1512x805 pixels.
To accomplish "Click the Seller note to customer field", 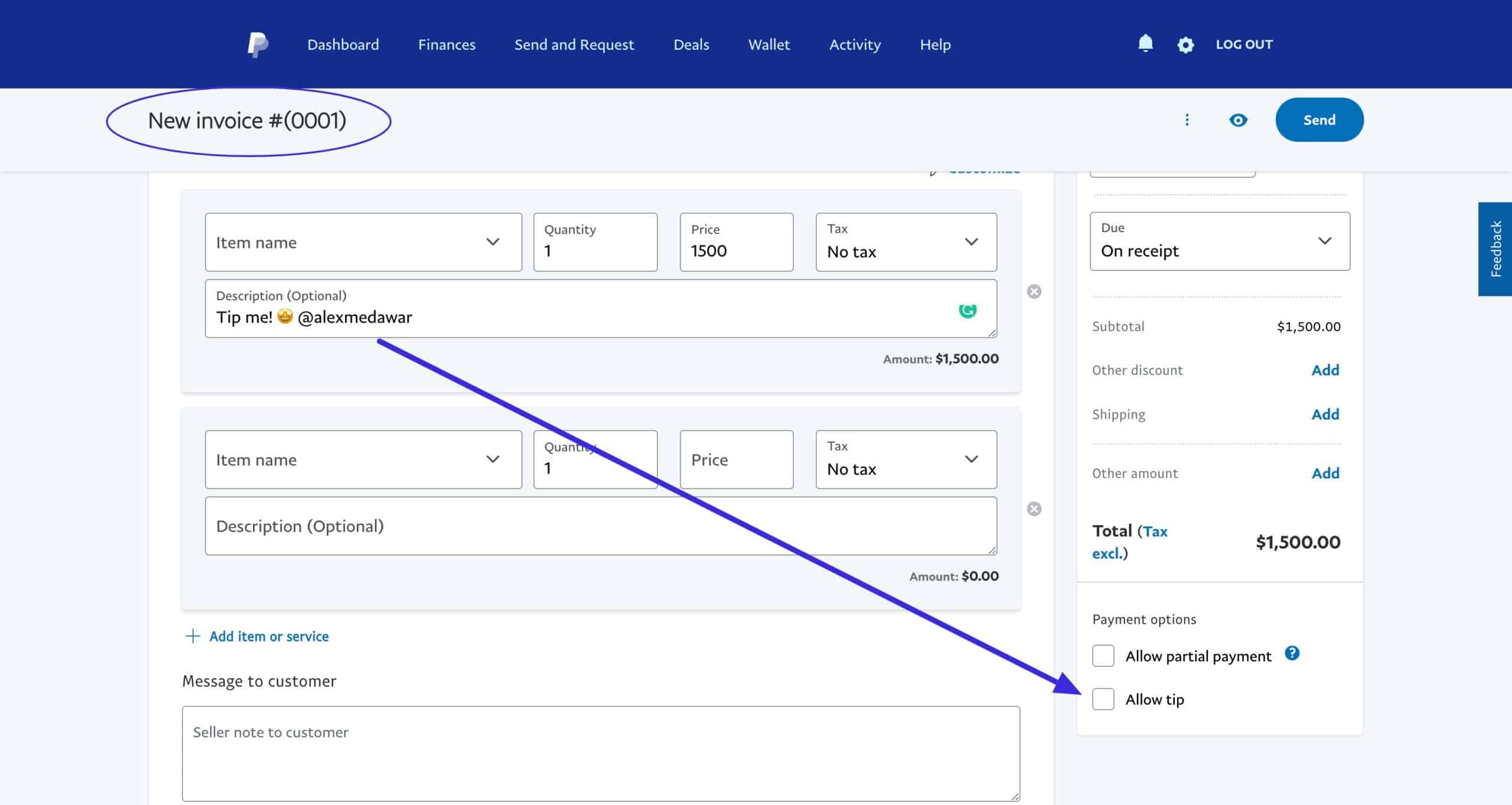I will pos(600,753).
